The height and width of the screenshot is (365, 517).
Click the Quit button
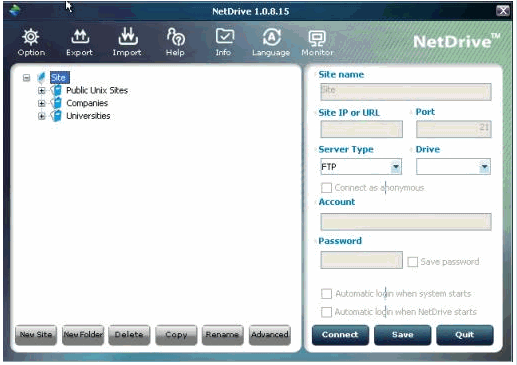click(x=465, y=335)
